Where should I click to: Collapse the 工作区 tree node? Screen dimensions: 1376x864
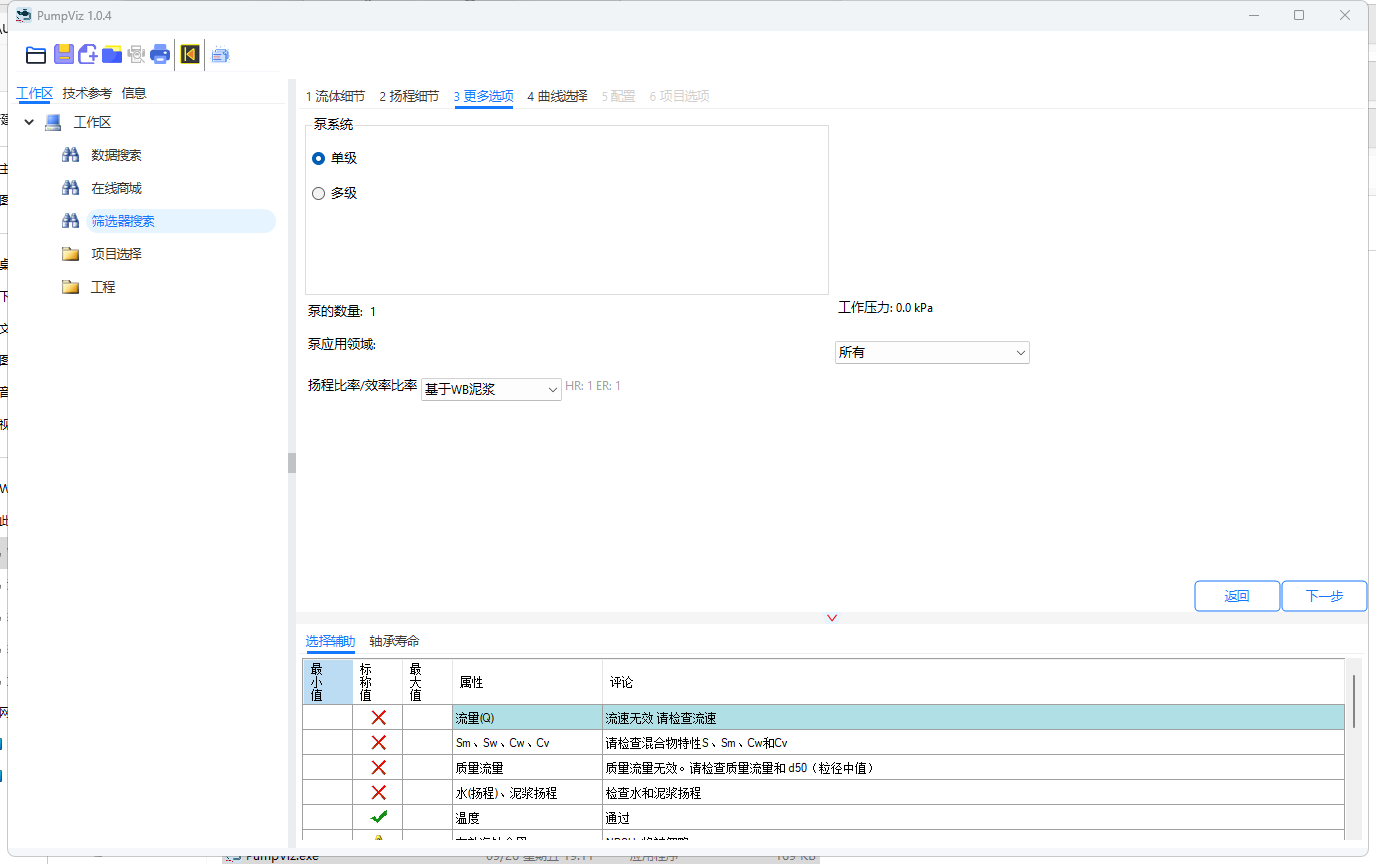29,121
